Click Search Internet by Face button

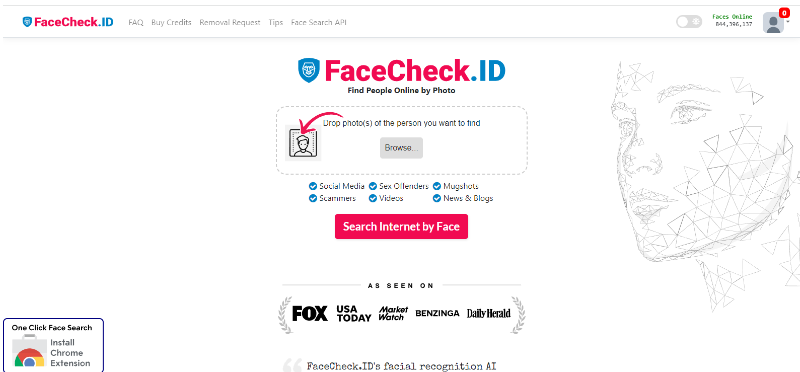tap(402, 227)
